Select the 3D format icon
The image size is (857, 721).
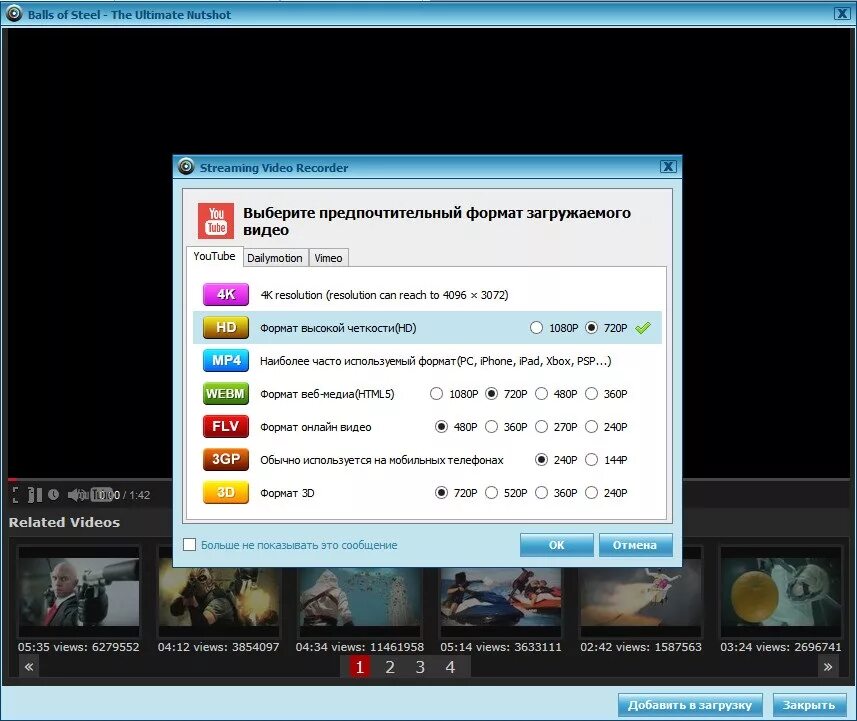click(x=225, y=492)
